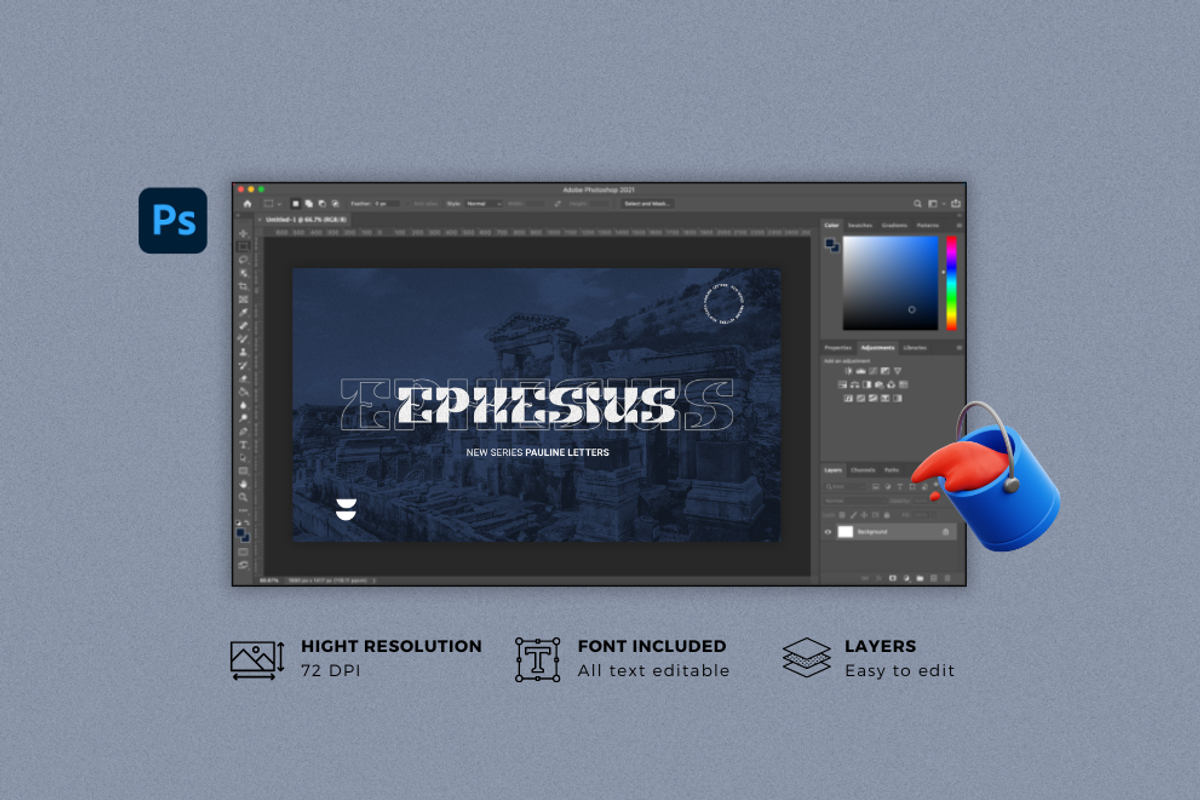1200x800 pixels.
Task: Click the Feather input field
Action: click(386, 204)
